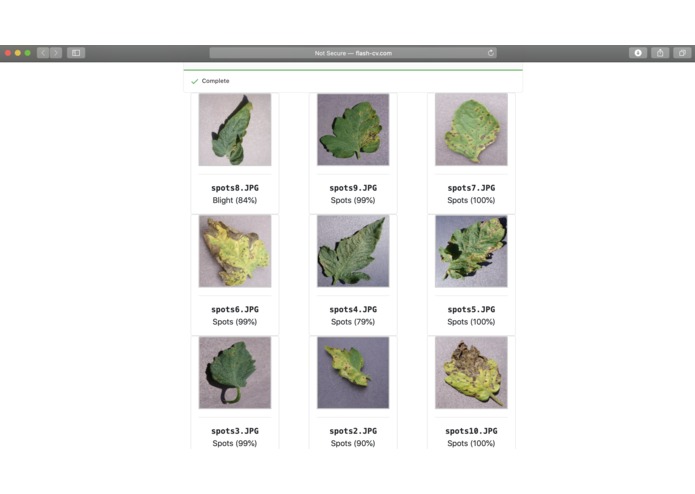This screenshot has width=695, height=494.
Task: Open the spots9.JPG leaf thumbnail
Action: click(x=353, y=129)
